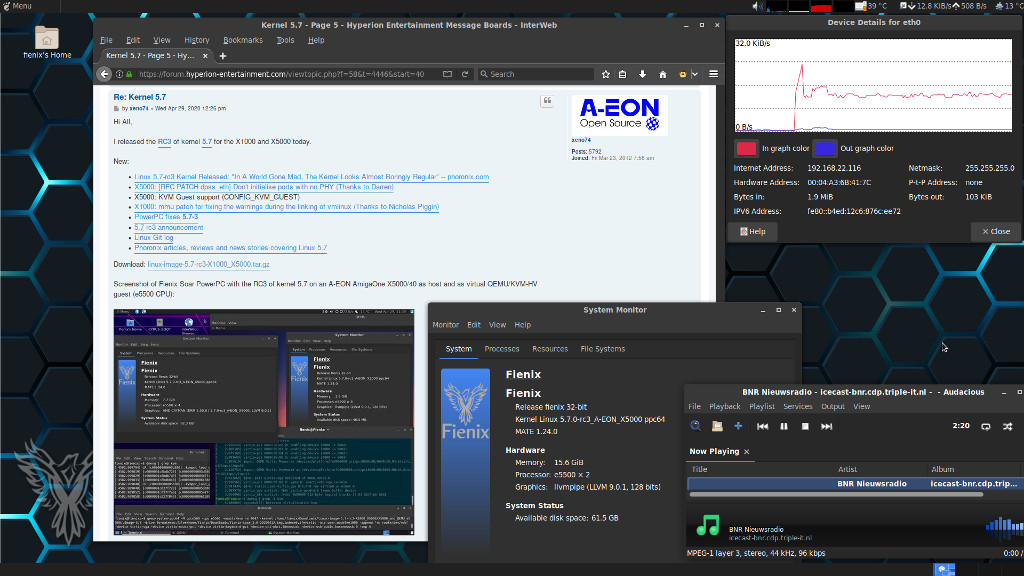
Task: Open PowerPC fixes 5.7-3 link
Action: tap(166, 217)
